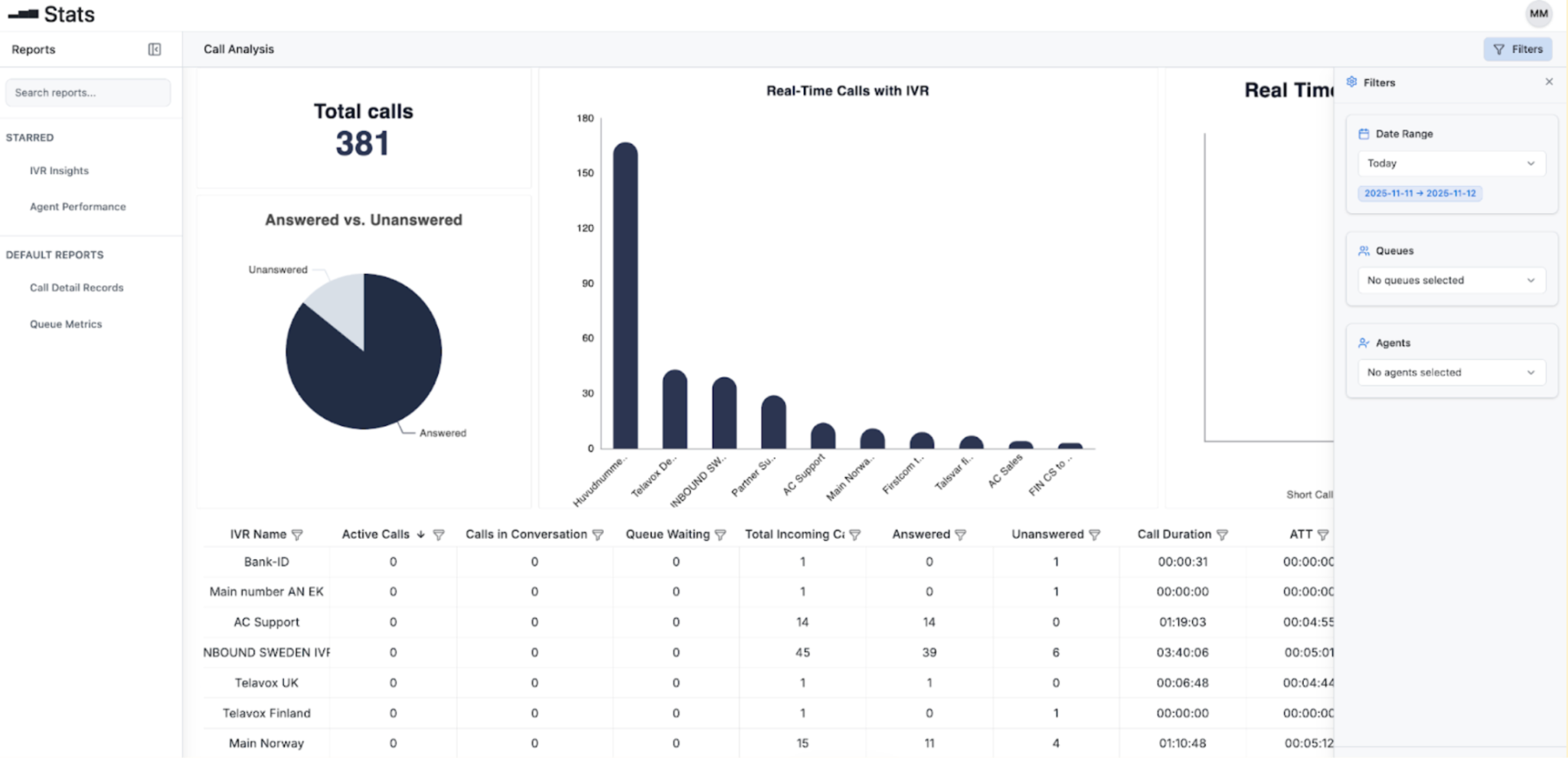This screenshot has width=1568, height=758.
Task: Click the MM user avatar
Action: [1538, 14]
